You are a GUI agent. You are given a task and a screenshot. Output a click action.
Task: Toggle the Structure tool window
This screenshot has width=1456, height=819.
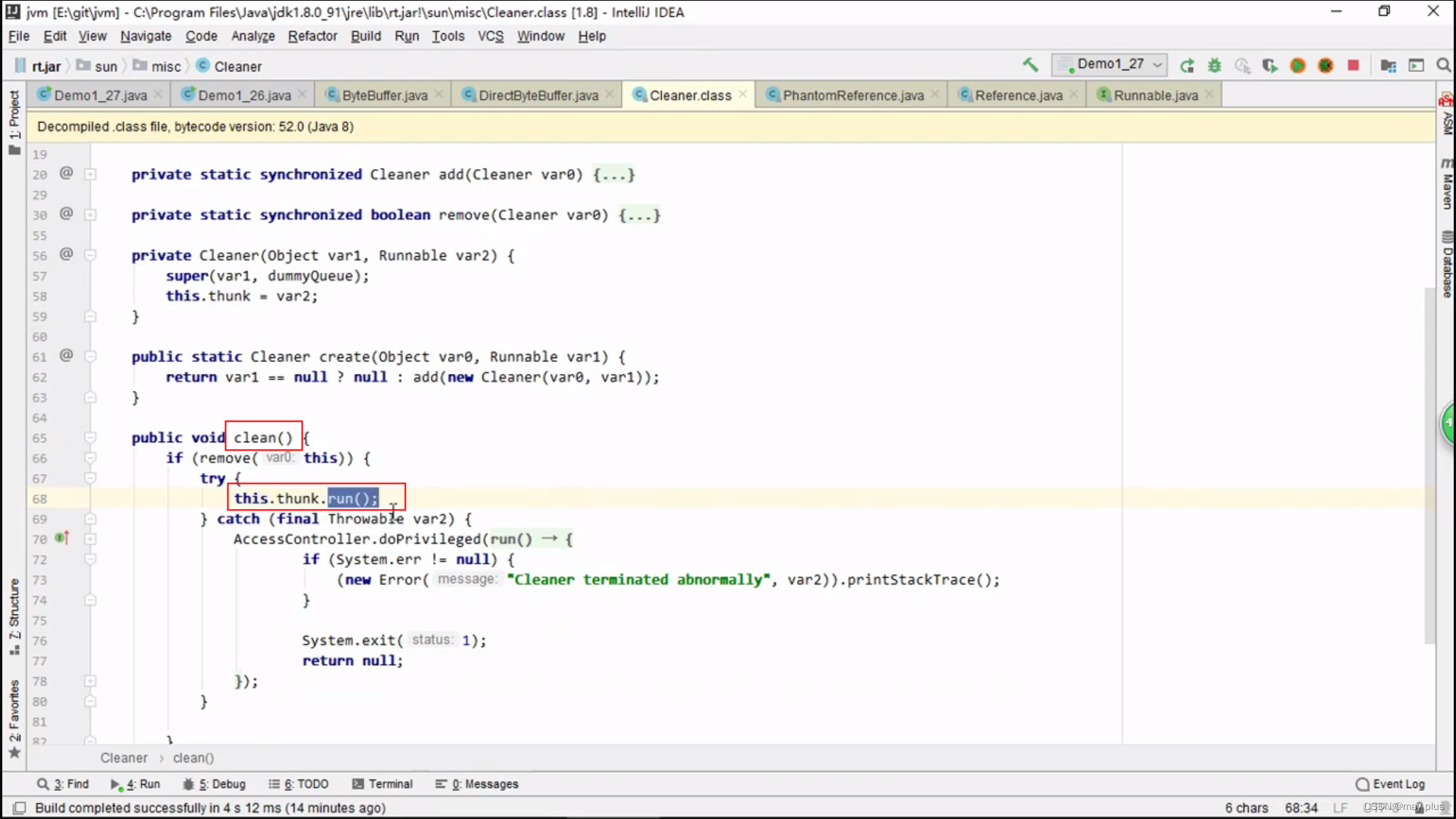(14, 617)
